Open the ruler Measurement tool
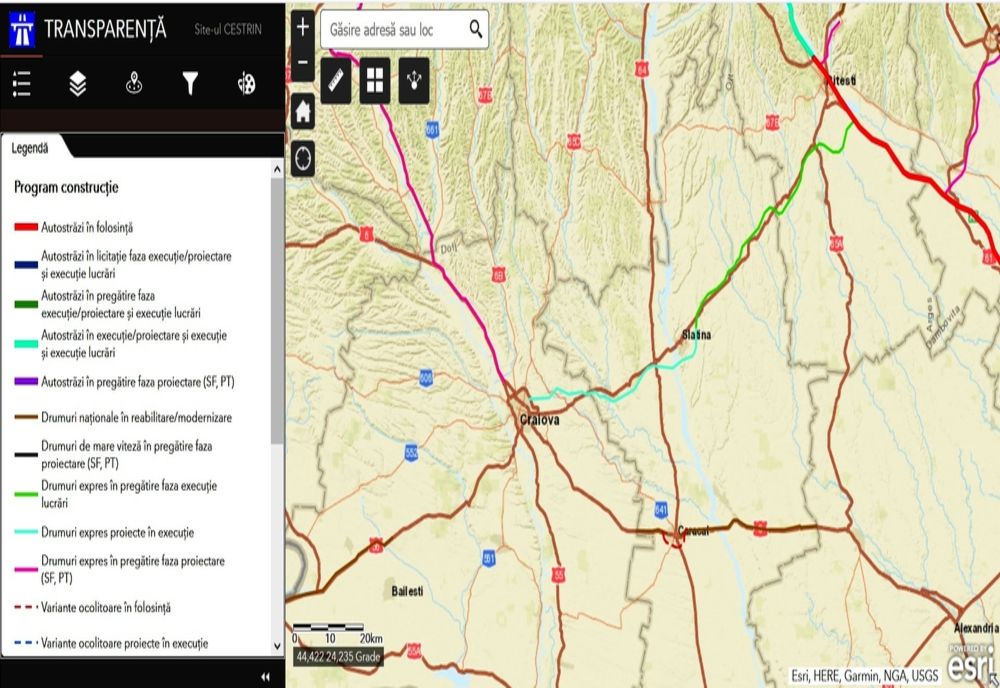Viewport: 1000px width, 688px height. point(336,81)
